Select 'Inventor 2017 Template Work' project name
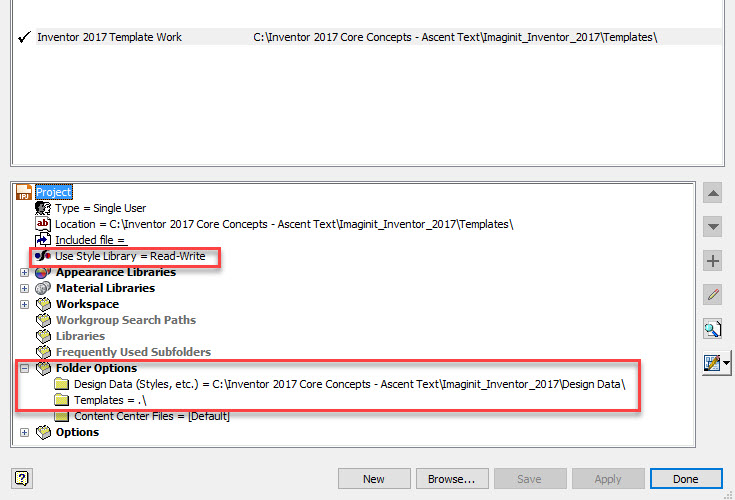This screenshot has width=735, height=500. 109,37
